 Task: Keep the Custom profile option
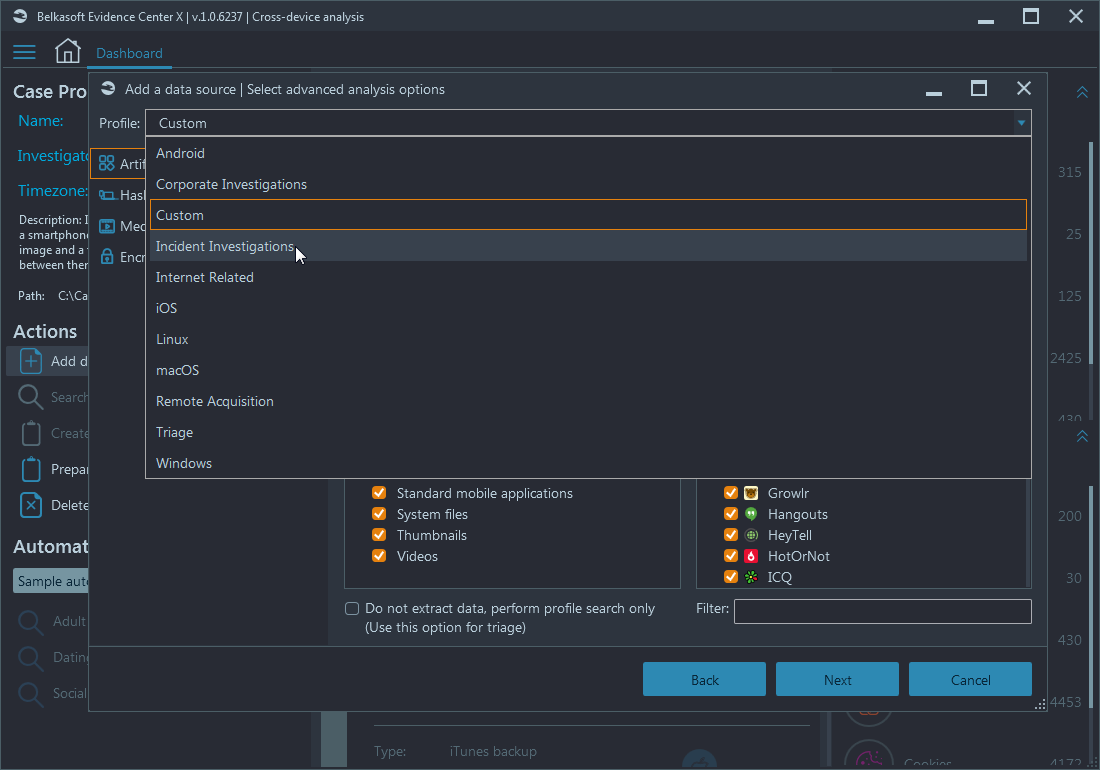588,215
